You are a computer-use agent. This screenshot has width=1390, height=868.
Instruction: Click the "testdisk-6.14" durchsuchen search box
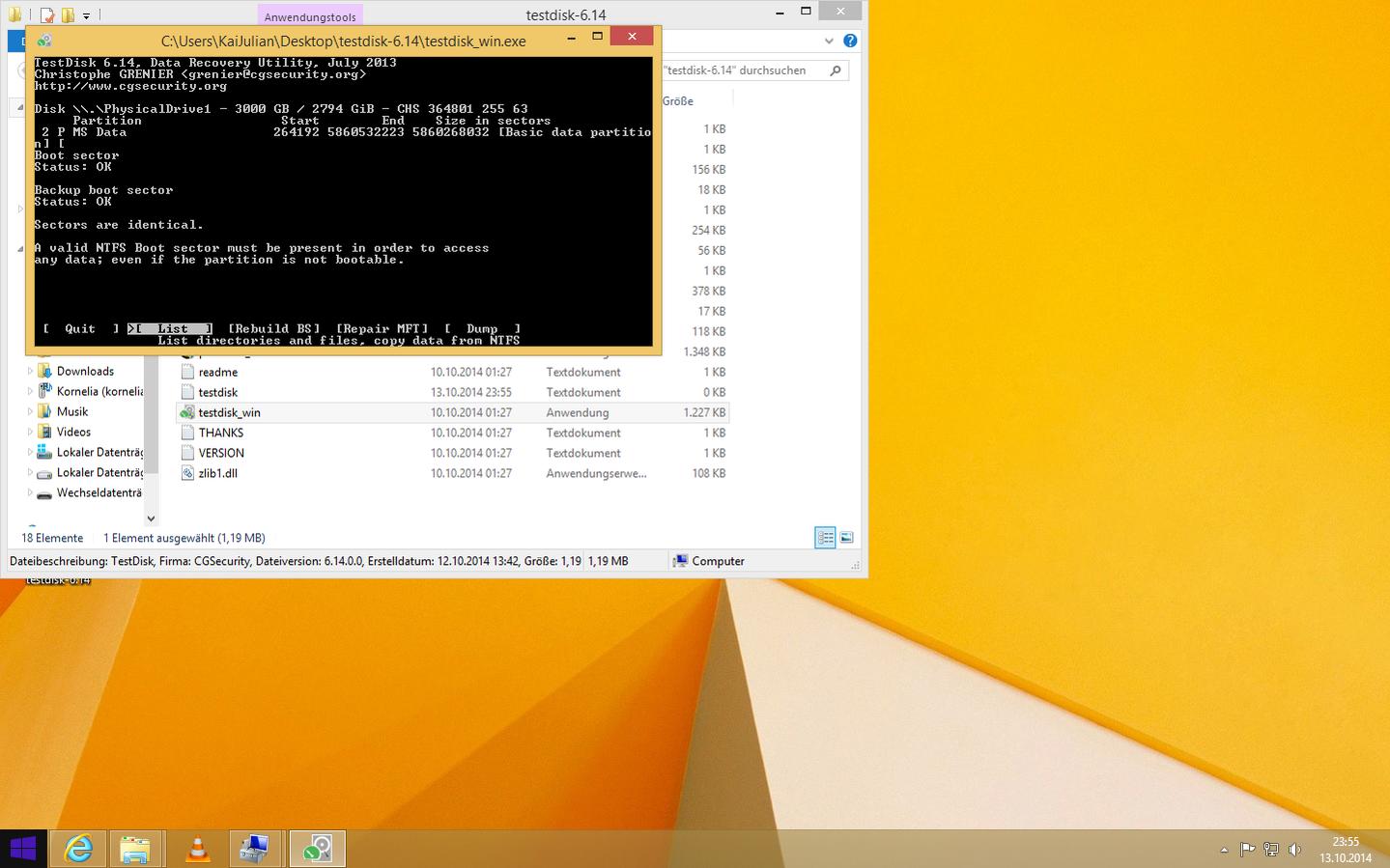742,70
